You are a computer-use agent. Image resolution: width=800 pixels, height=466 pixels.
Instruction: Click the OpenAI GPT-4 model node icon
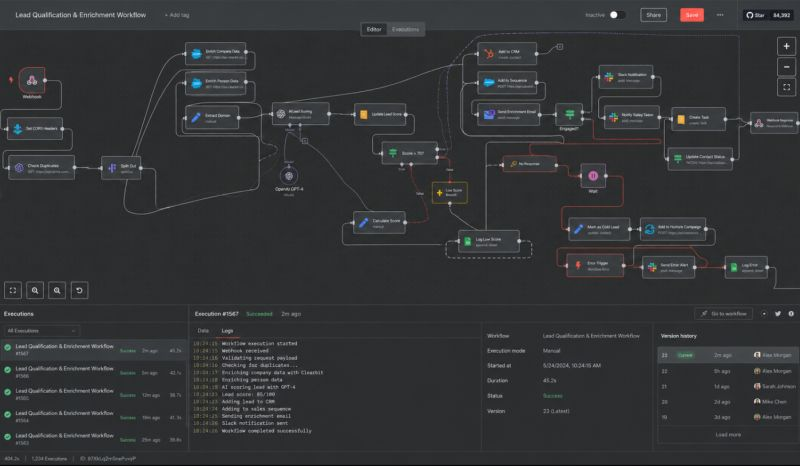[289, 176]
